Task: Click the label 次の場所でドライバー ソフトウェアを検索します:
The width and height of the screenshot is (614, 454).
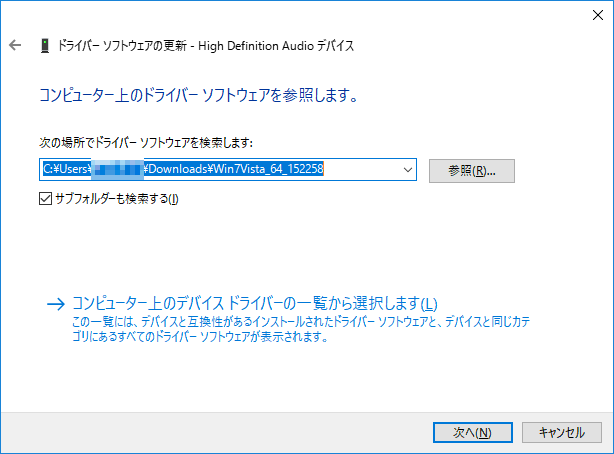Action: point(146,143)
